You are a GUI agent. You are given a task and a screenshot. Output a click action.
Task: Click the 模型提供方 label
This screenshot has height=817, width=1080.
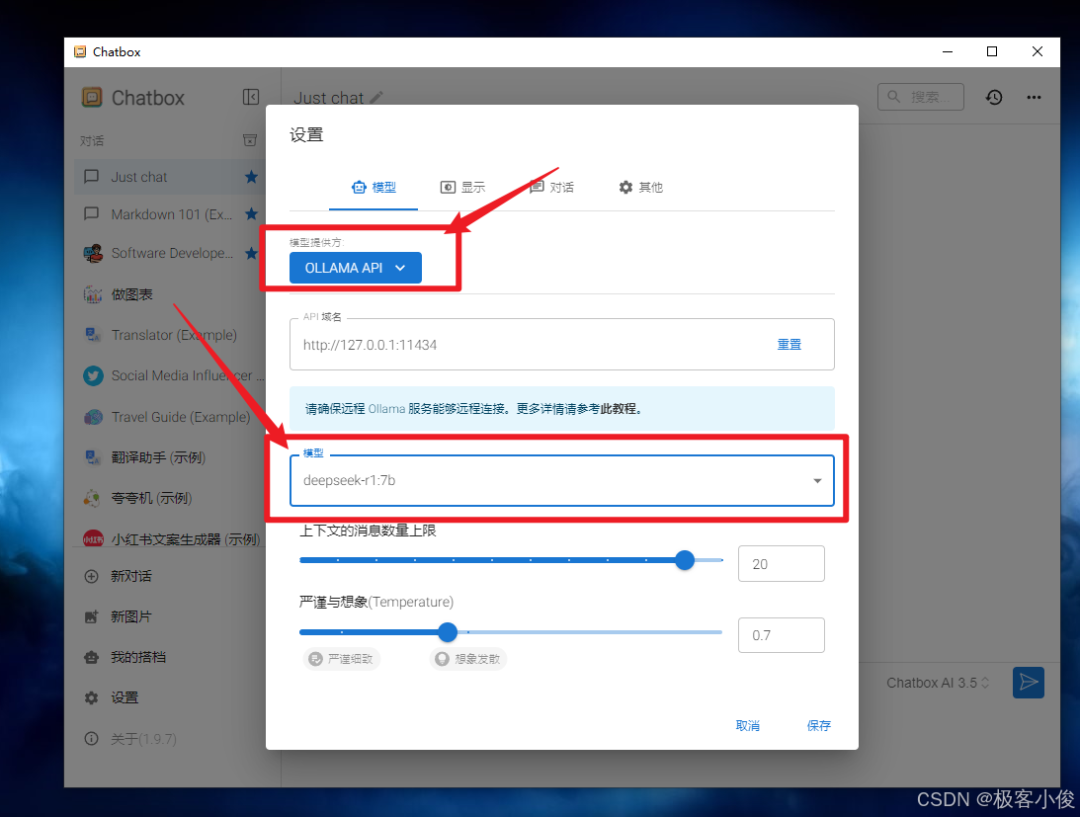[316, 242]
